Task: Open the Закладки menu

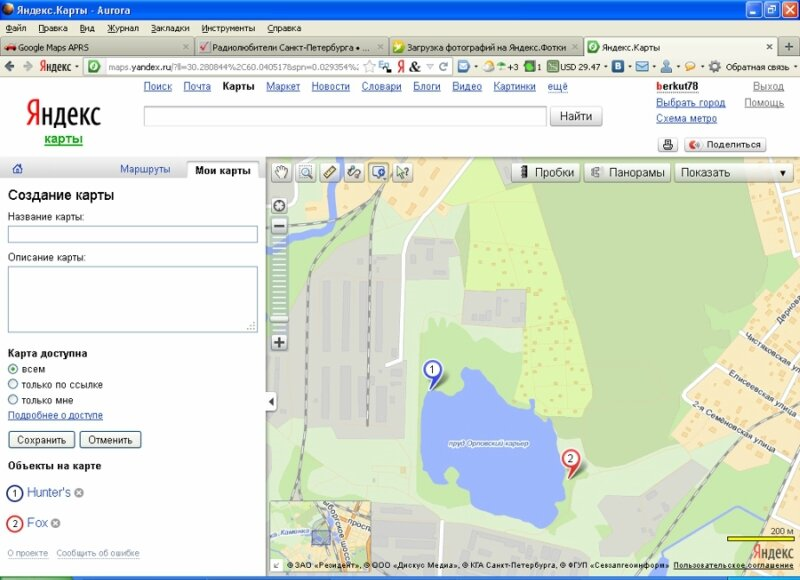Action: click(170, 28)
